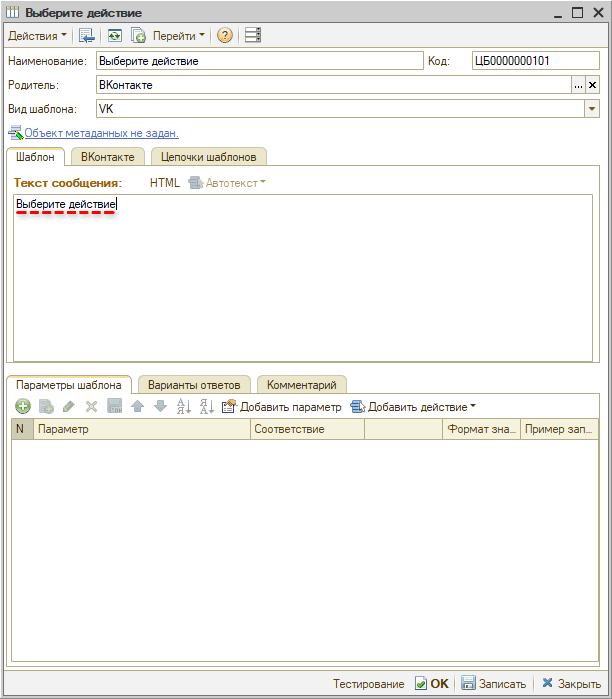Clear the Родитель field with X button

click(592, 86)
